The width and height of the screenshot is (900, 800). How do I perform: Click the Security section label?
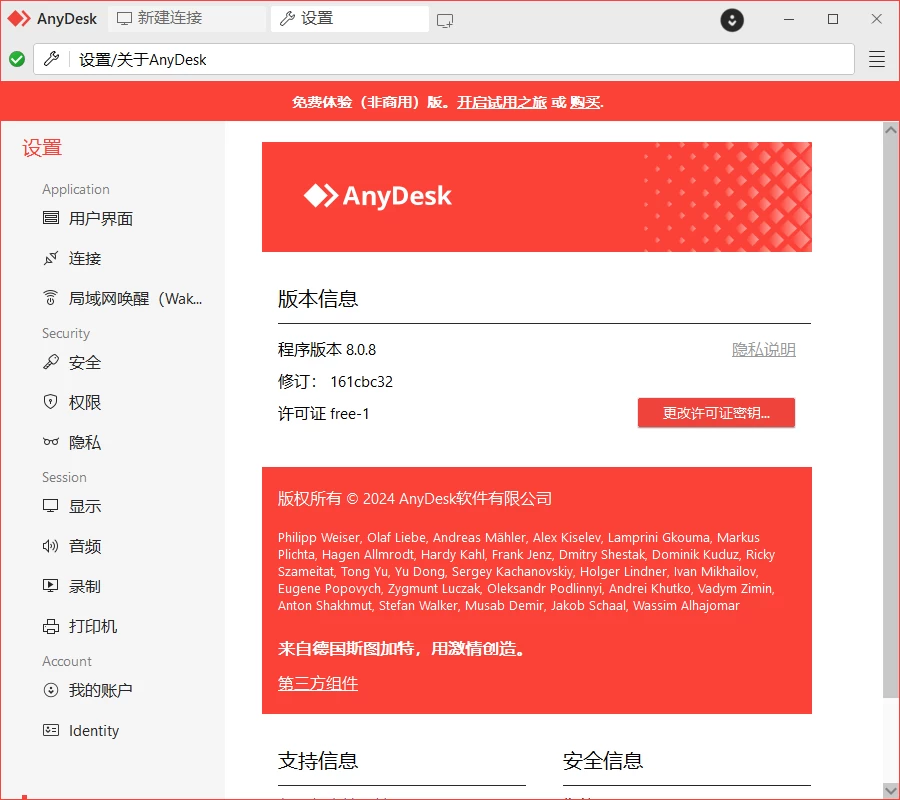66,333
